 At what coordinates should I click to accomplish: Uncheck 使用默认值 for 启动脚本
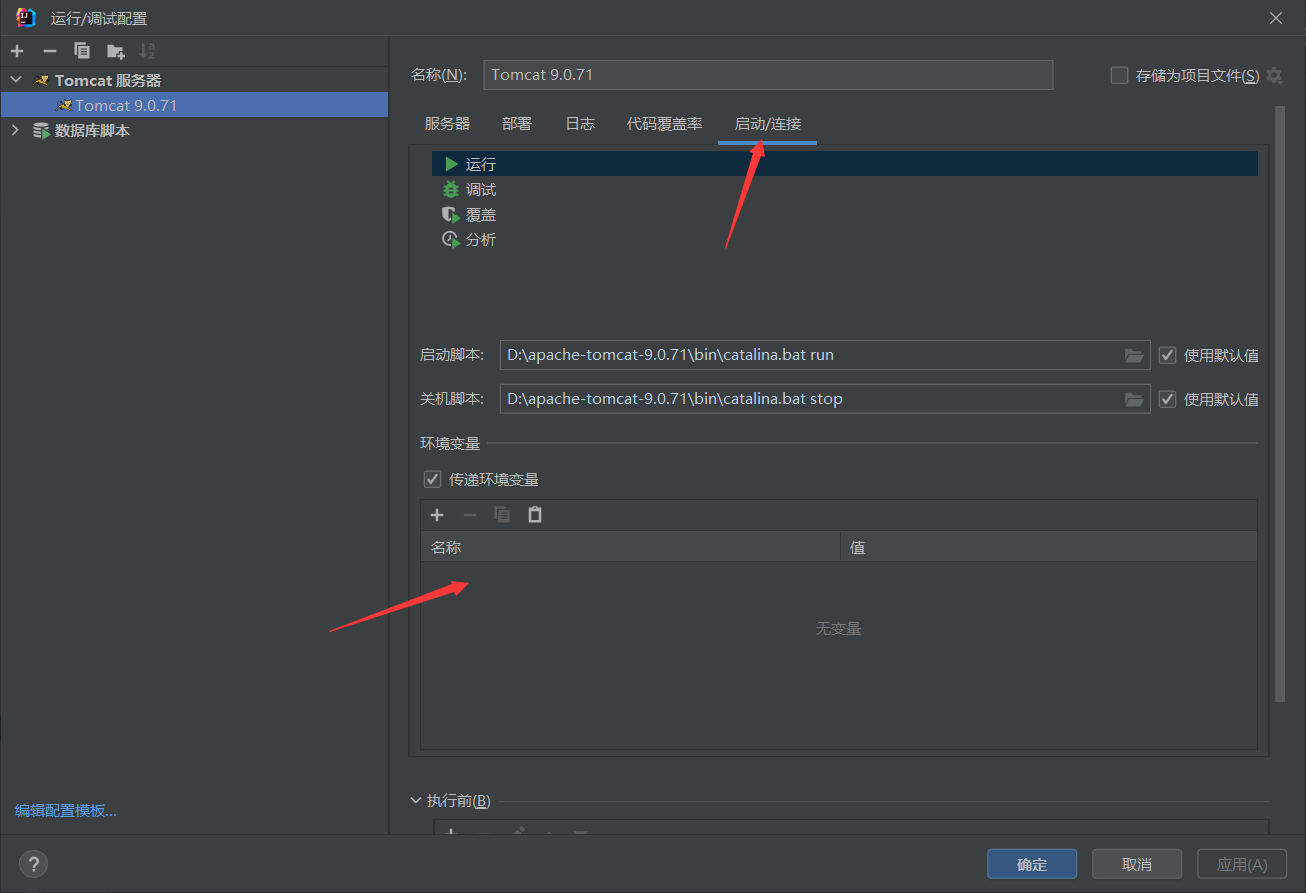point(1167,355)
